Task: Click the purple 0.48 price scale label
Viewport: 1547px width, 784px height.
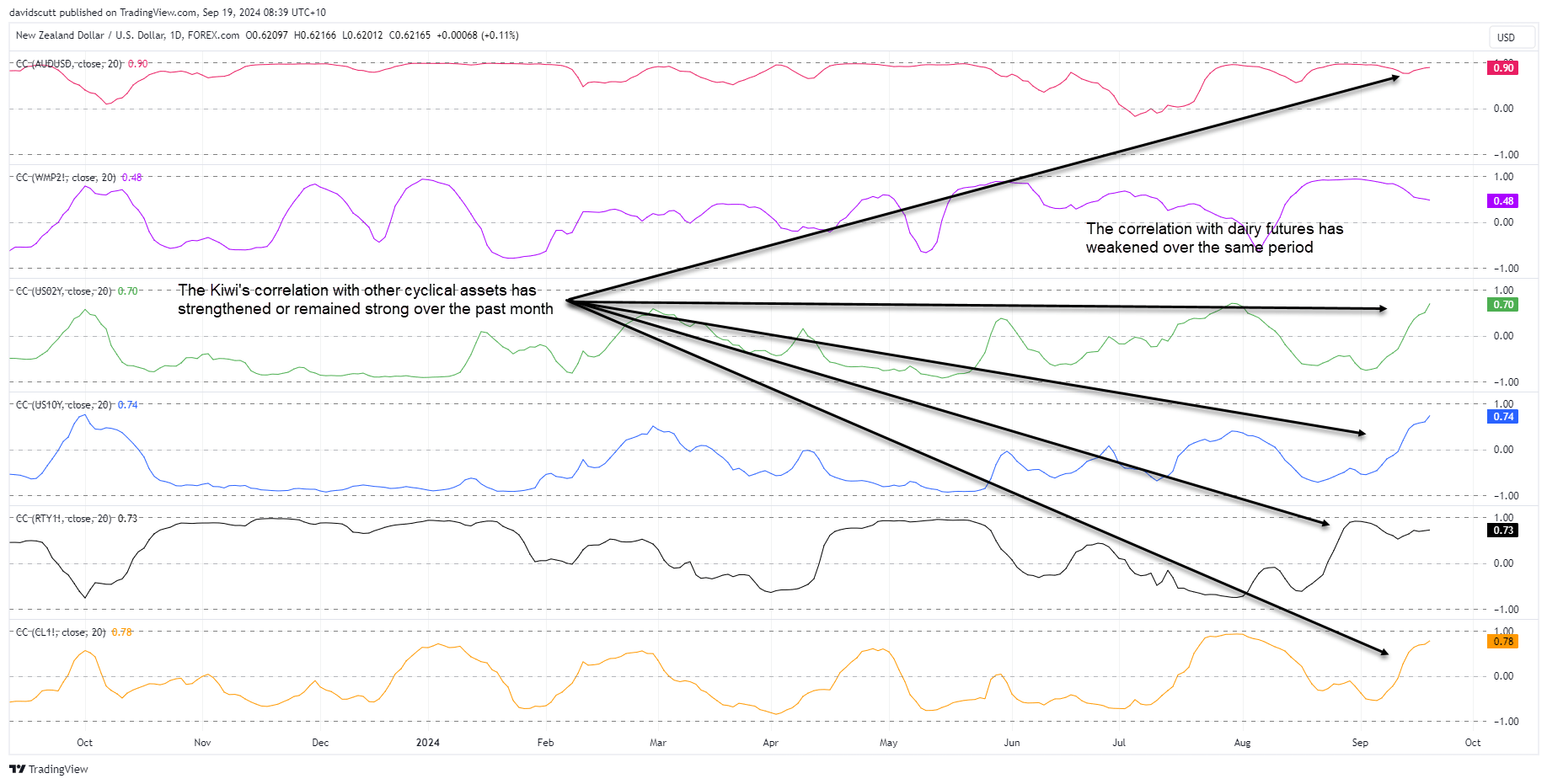Action: [1503, 201]
